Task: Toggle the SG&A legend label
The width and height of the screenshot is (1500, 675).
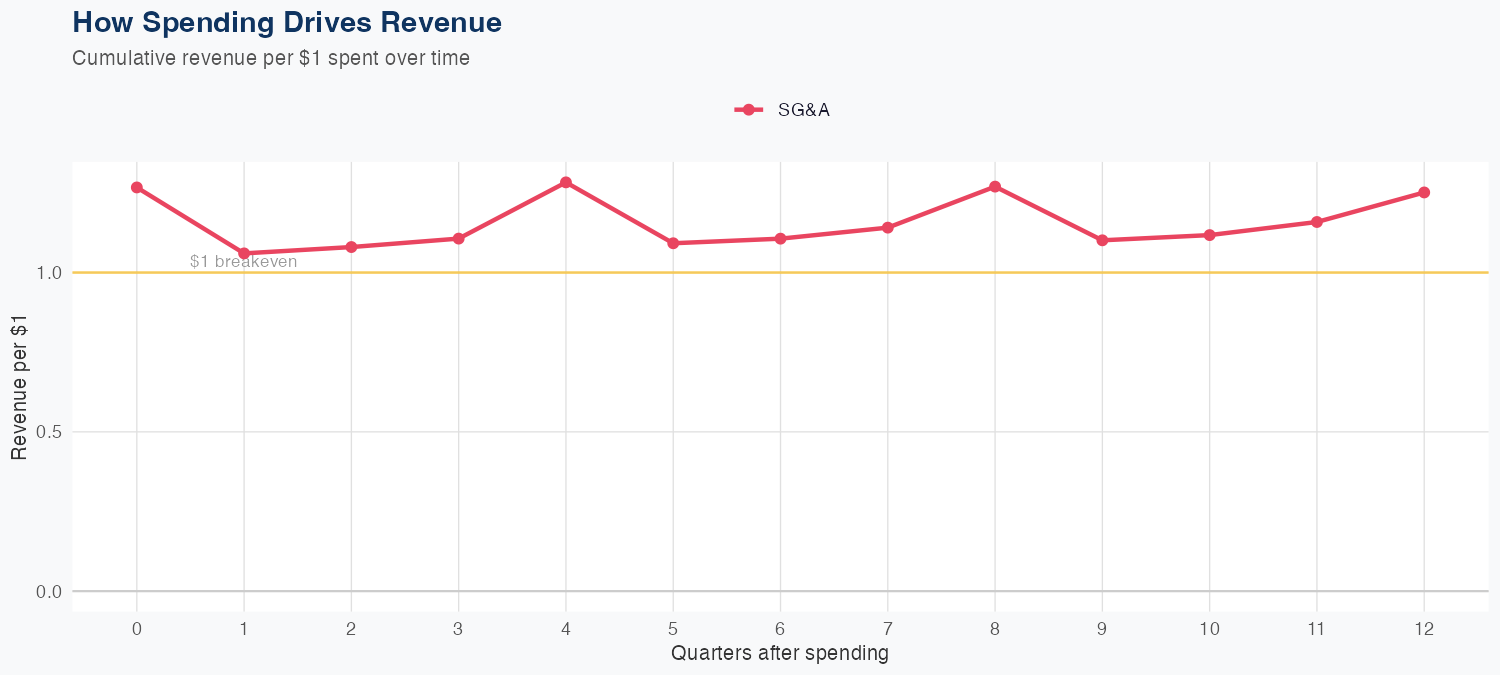Action: coord(804,110)
